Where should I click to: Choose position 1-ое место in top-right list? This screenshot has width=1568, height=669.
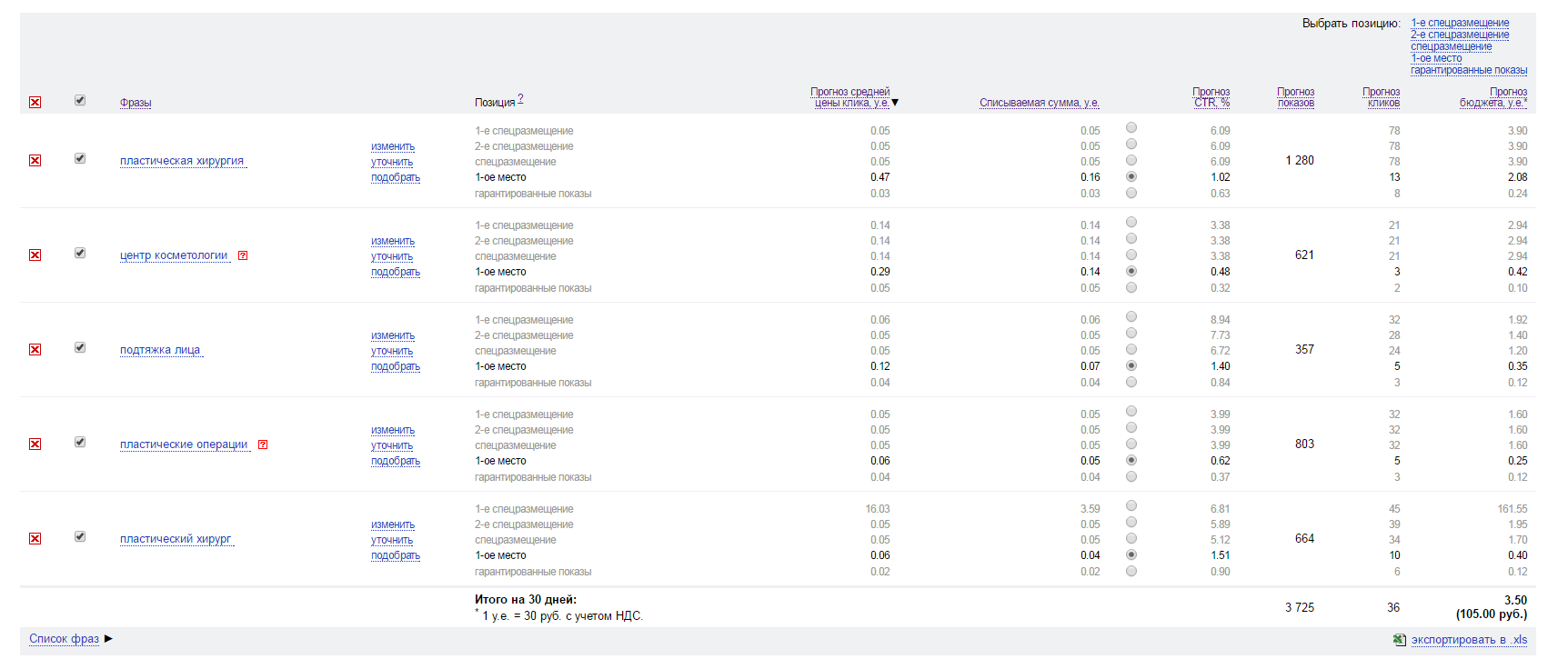point(1436,58)
